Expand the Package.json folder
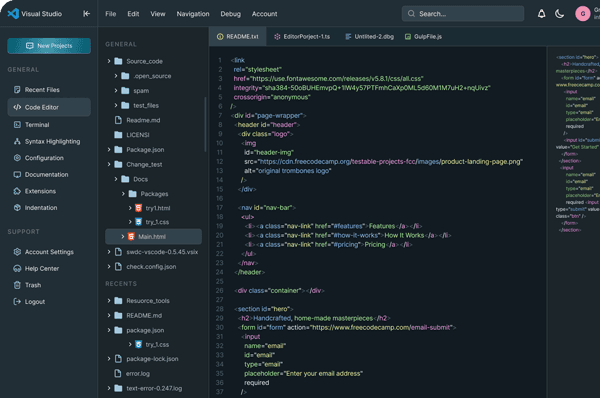 pos(109,150)
